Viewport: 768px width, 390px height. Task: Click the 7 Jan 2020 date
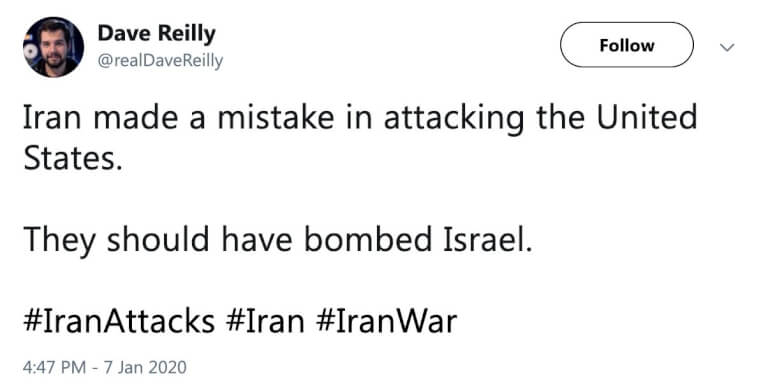[145, 367]
